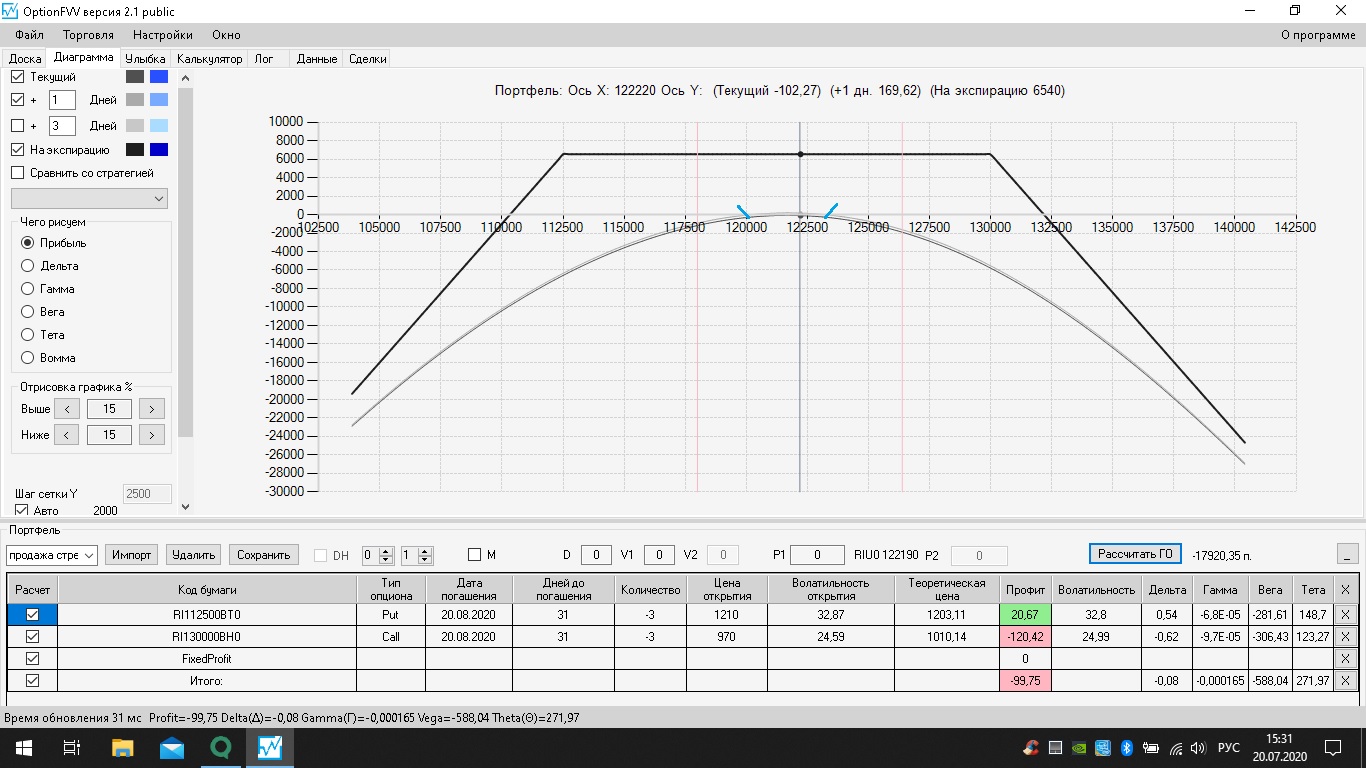Open the Wi-Fi network tray icon
Image resolution: width=1366 pixels, height=768 pixels.
click(1174, 747)
